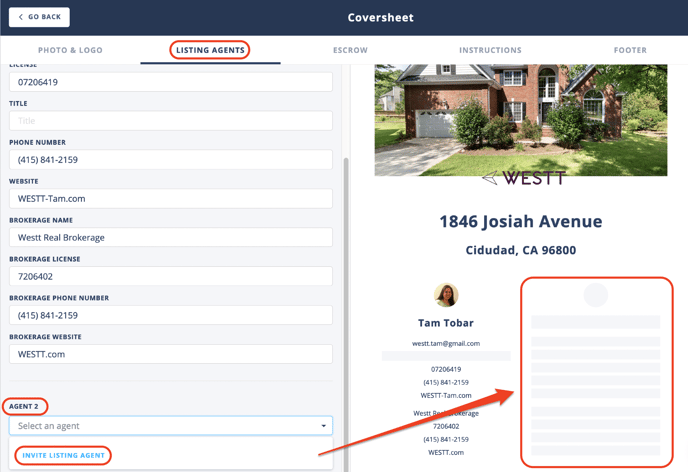Screen dimensions: 688x472
Task: Click brokerage license 7206402 in preview
Action: click(x=446, y=426)
